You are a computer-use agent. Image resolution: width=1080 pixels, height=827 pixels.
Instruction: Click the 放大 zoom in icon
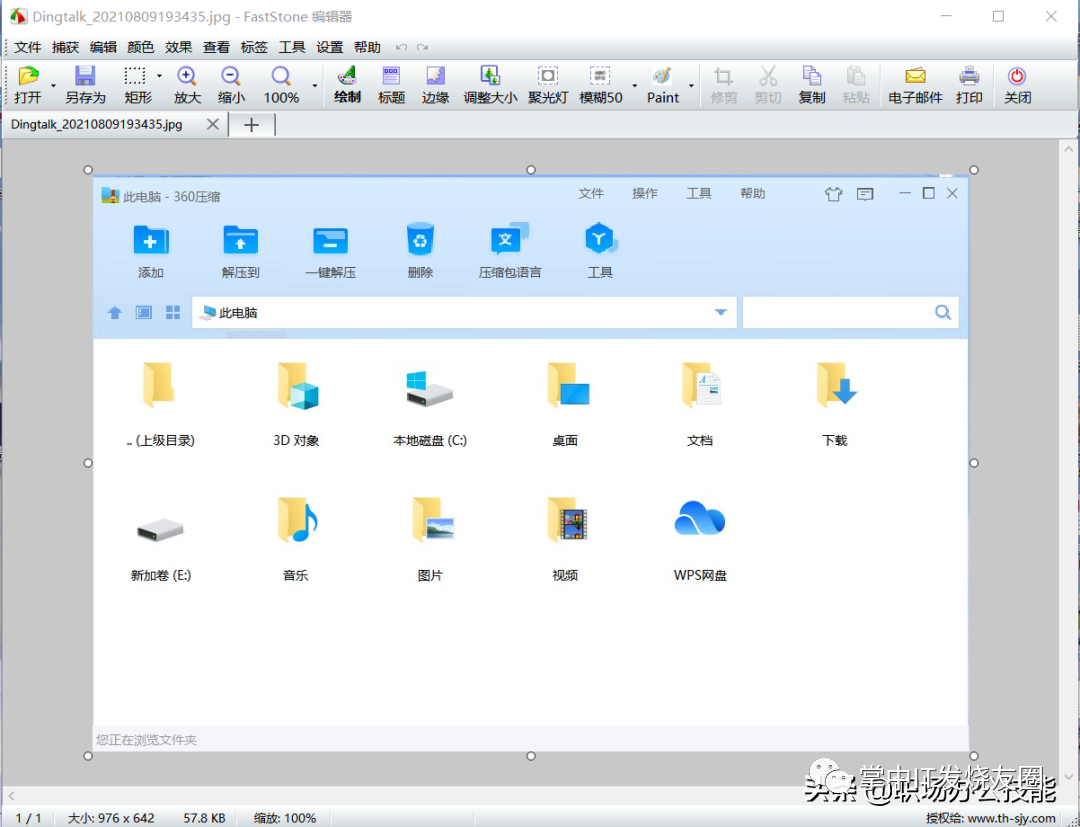click(x=187, y=85)
